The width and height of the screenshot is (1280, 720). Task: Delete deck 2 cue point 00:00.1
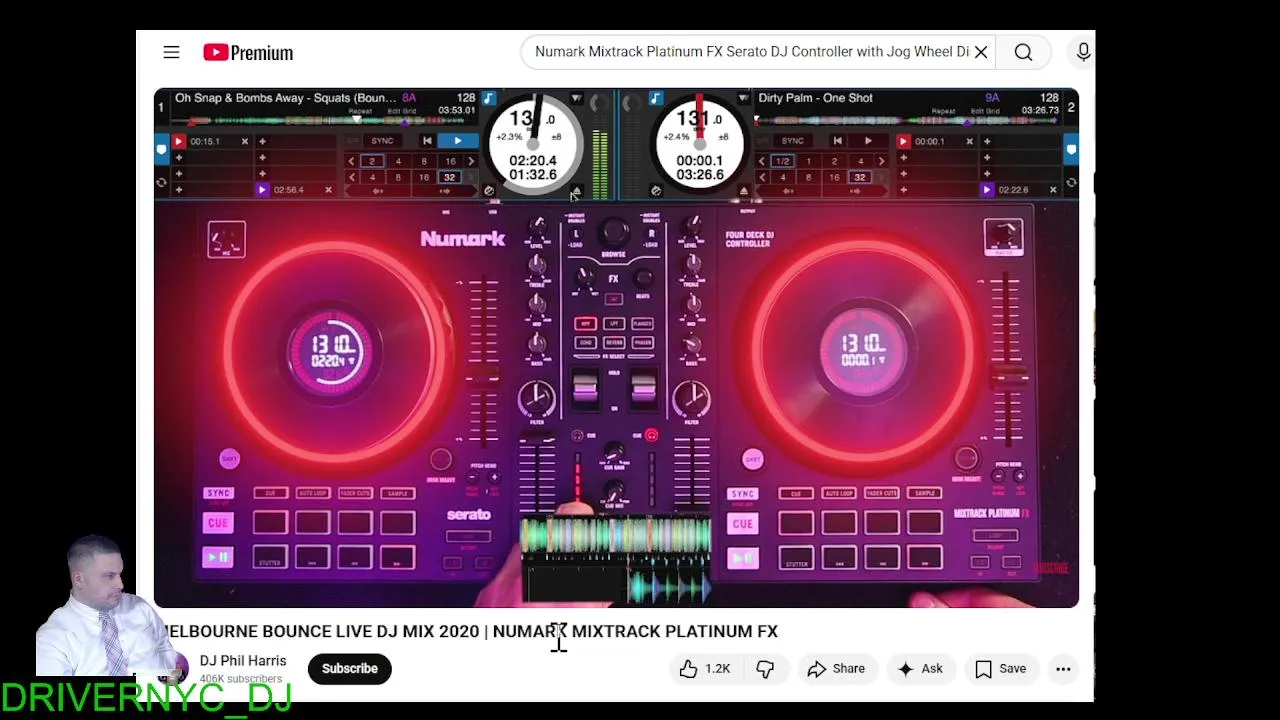(970, 142)
